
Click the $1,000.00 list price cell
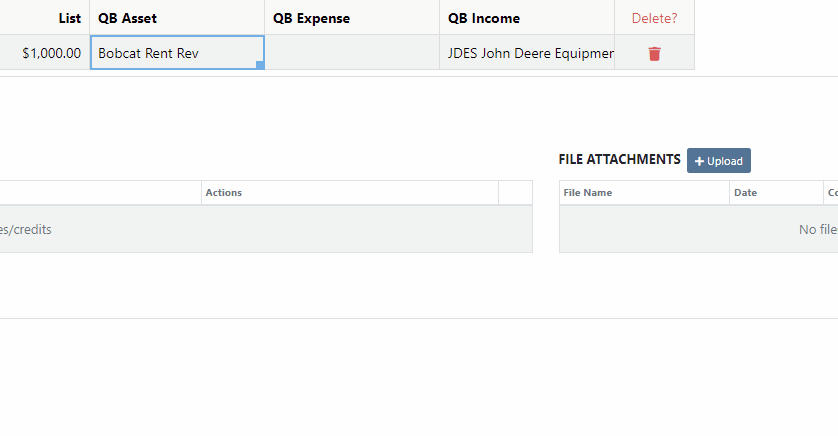point(44,53)
